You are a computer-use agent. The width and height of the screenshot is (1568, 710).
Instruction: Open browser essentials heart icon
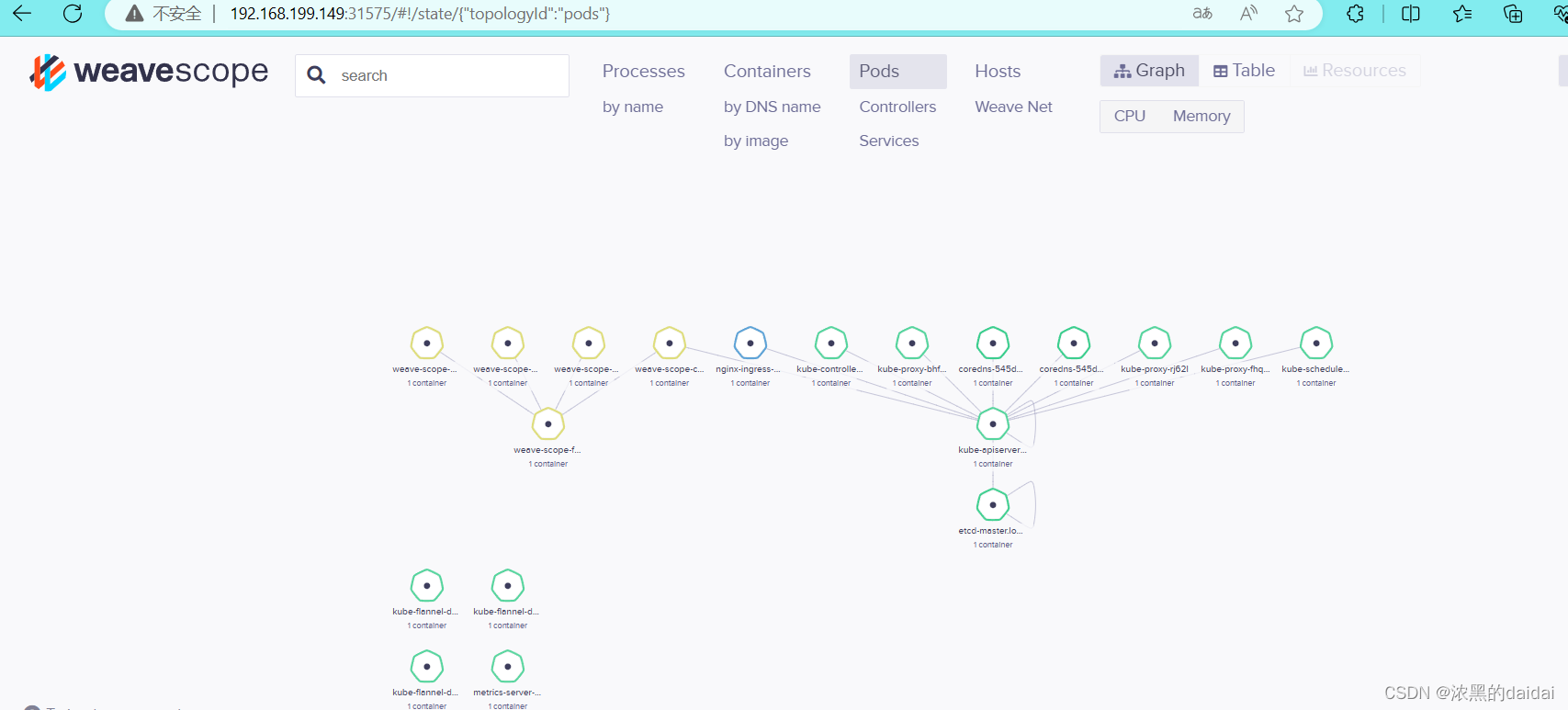(1559, 14)
